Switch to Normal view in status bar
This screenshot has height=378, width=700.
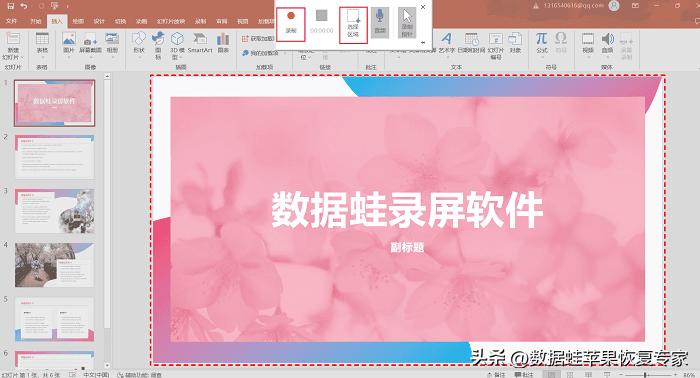pos(552,374)
